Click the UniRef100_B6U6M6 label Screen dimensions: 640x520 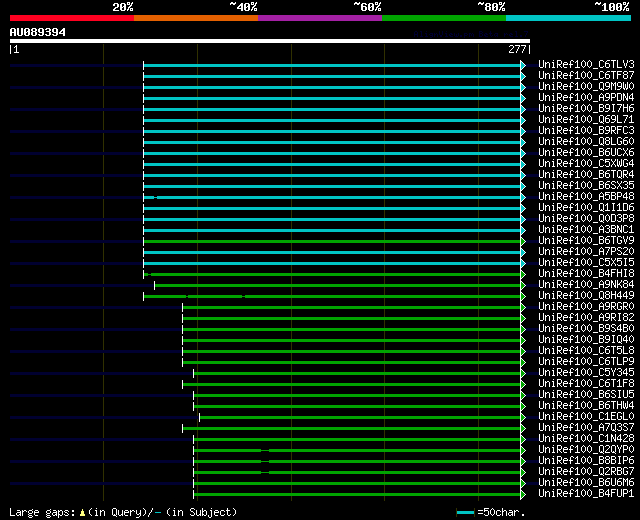tap(586, 483)
